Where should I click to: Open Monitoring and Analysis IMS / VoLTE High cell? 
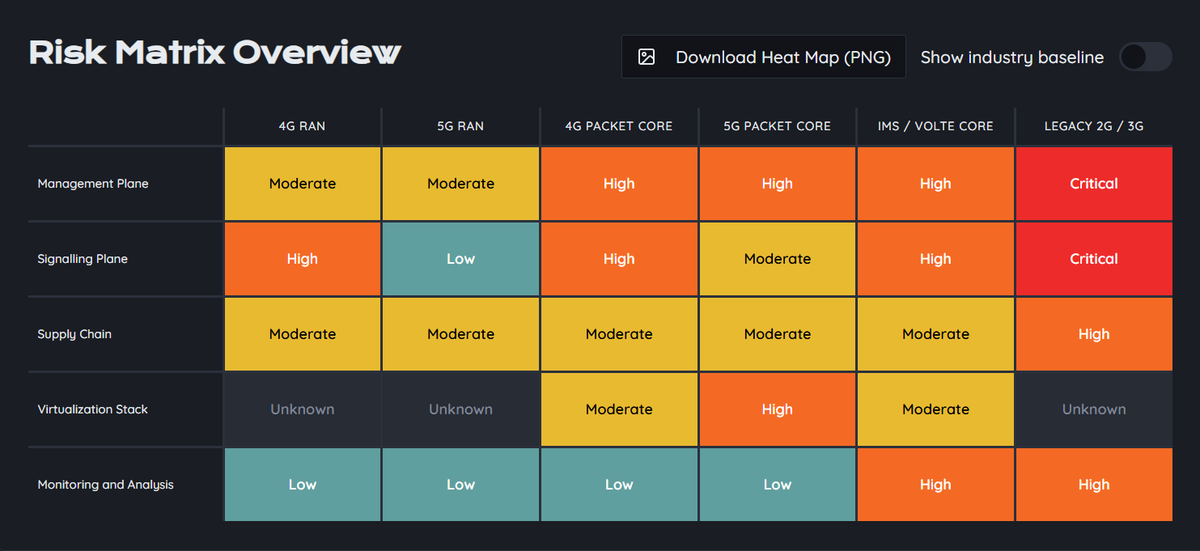click(x=935, y=485)
